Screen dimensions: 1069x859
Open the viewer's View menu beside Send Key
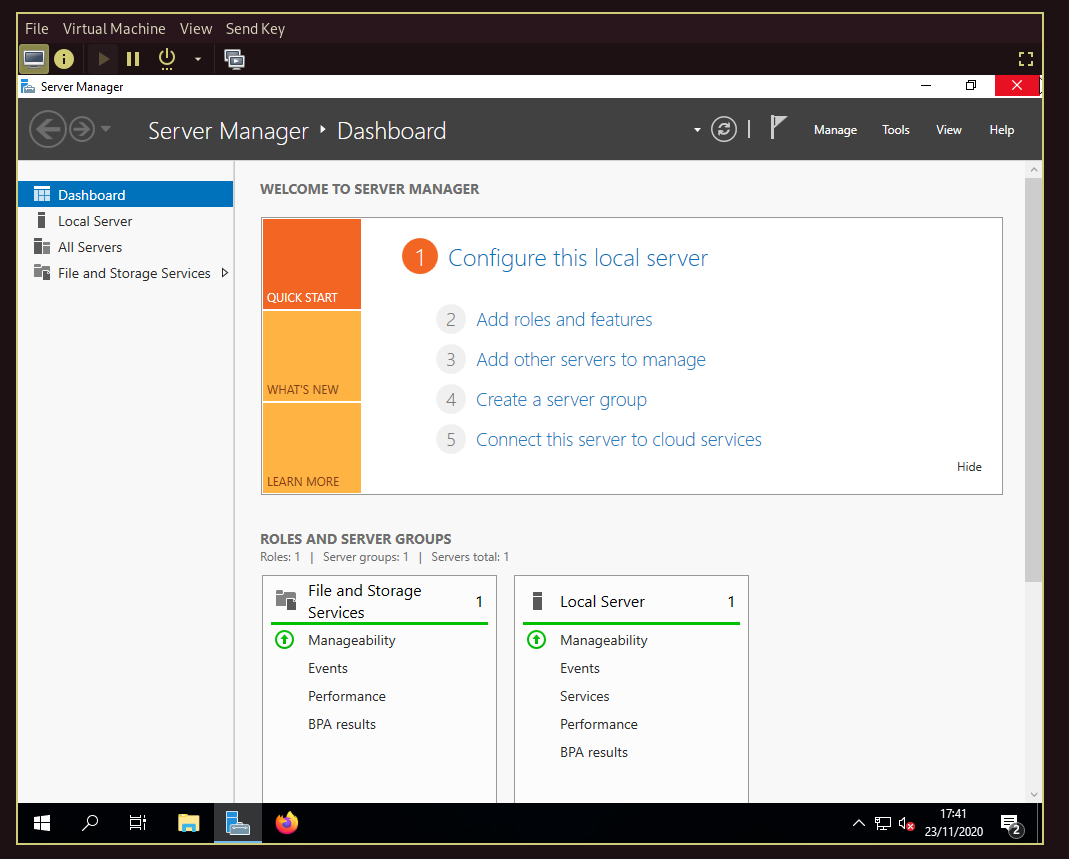(196, 29)
